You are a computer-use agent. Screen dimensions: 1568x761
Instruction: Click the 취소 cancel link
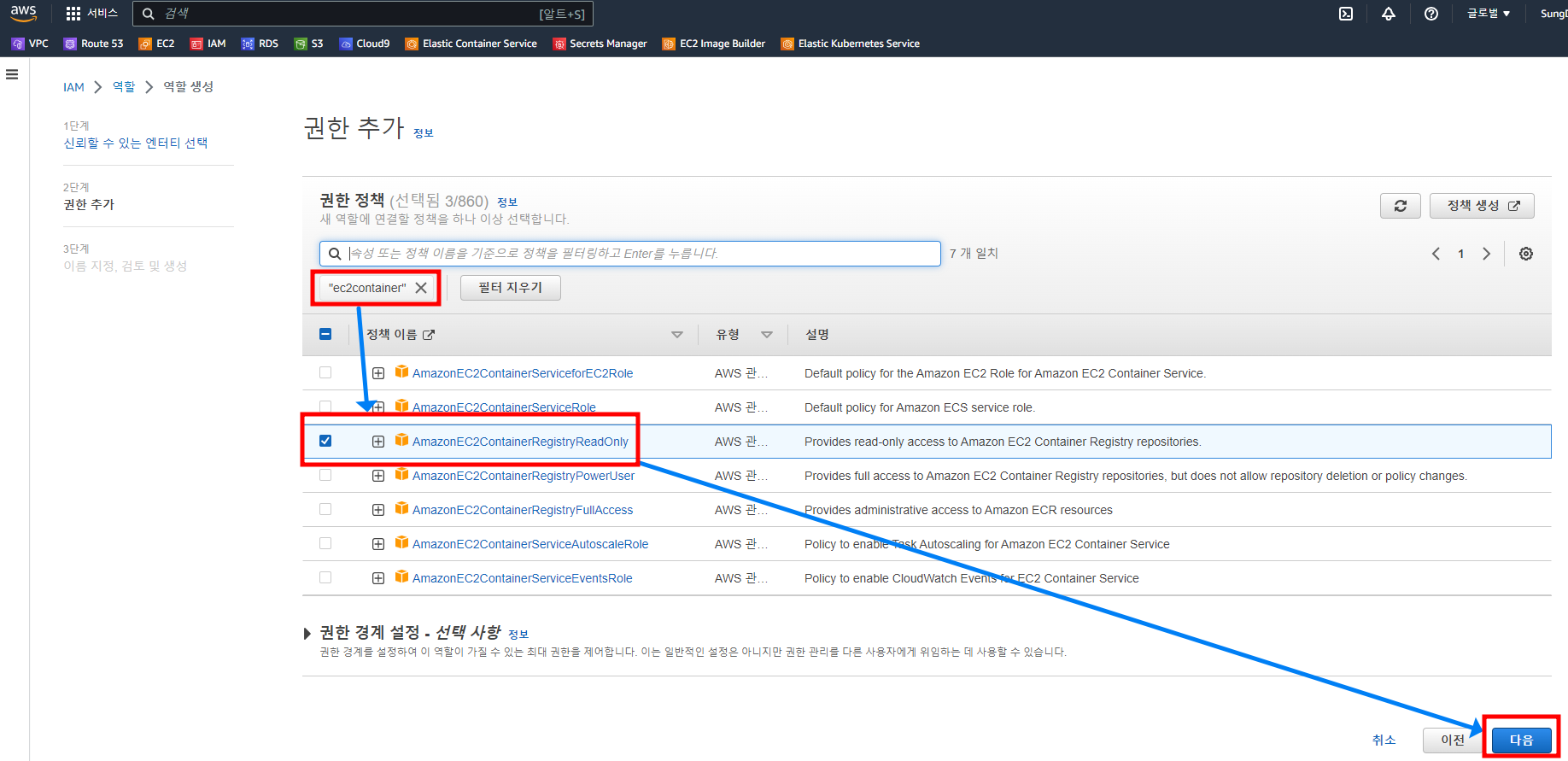tap(1384, 741)
